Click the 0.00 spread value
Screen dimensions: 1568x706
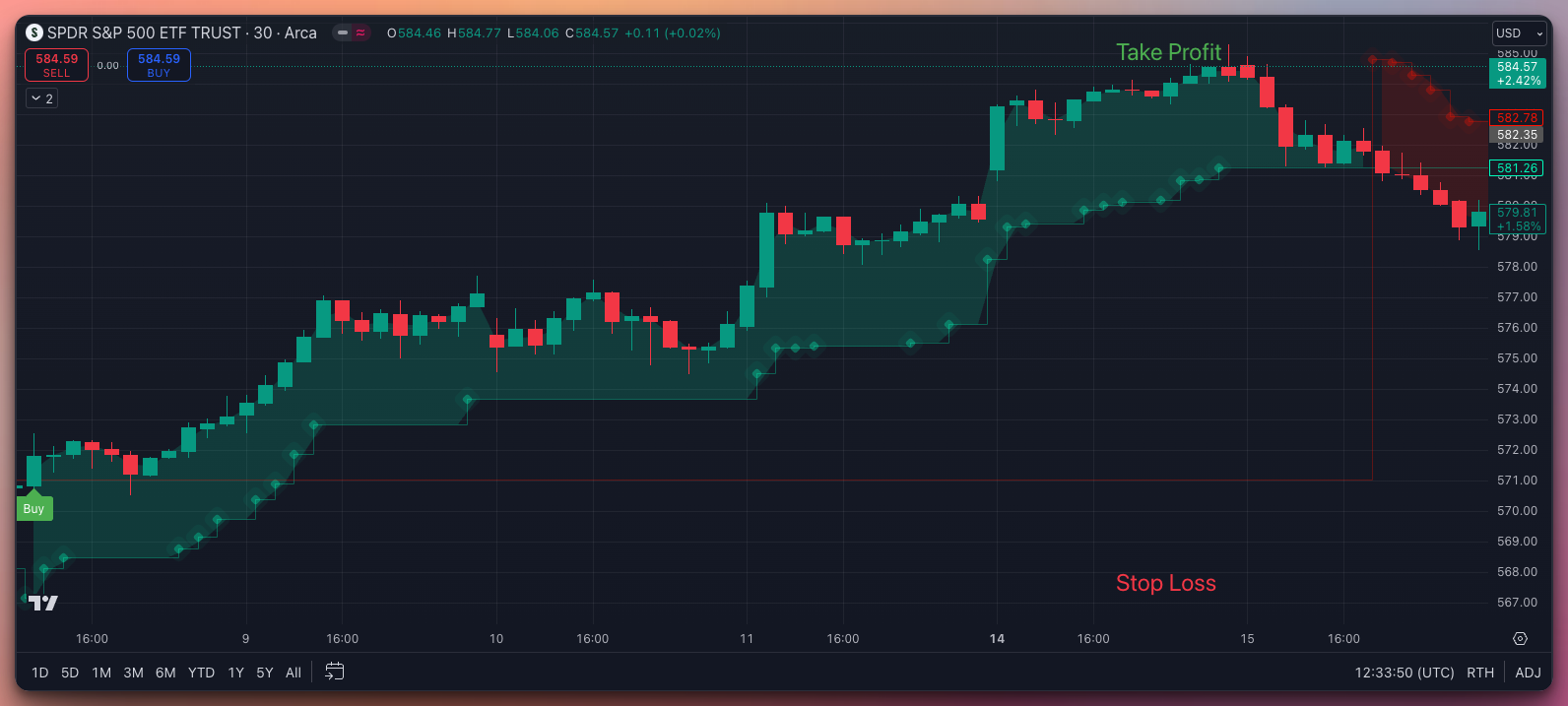coord(107,66)
